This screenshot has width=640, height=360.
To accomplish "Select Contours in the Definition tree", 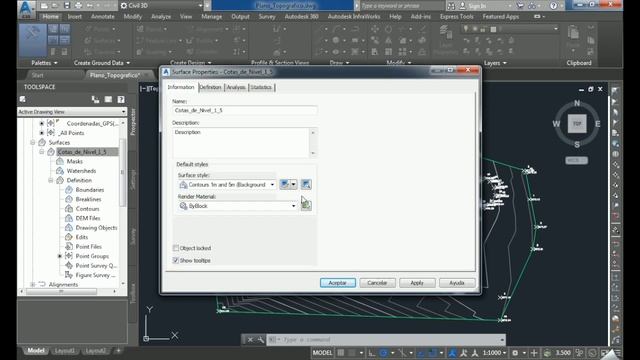I will pos(87,209).
